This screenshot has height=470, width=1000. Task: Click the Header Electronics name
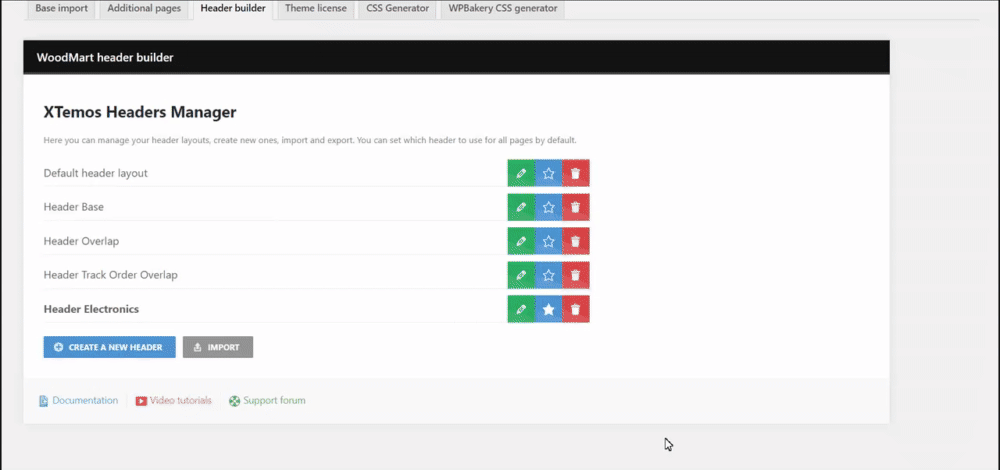click(91, 309)
